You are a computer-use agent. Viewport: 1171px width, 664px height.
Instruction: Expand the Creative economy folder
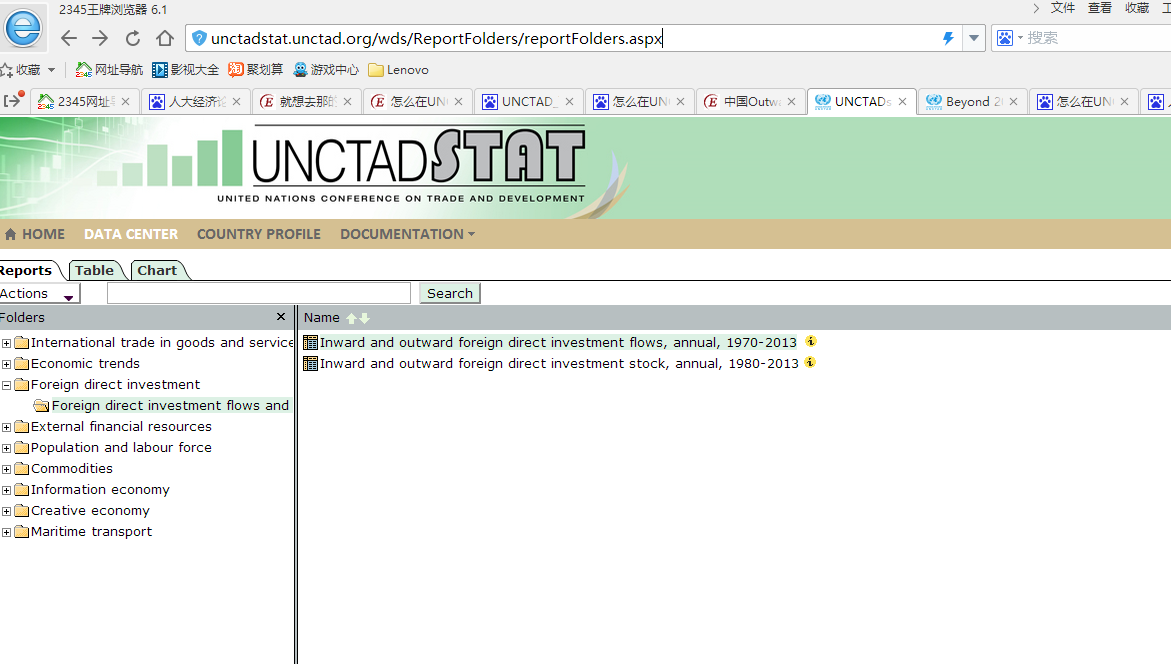pyautogui.click(x=6, y=512)
